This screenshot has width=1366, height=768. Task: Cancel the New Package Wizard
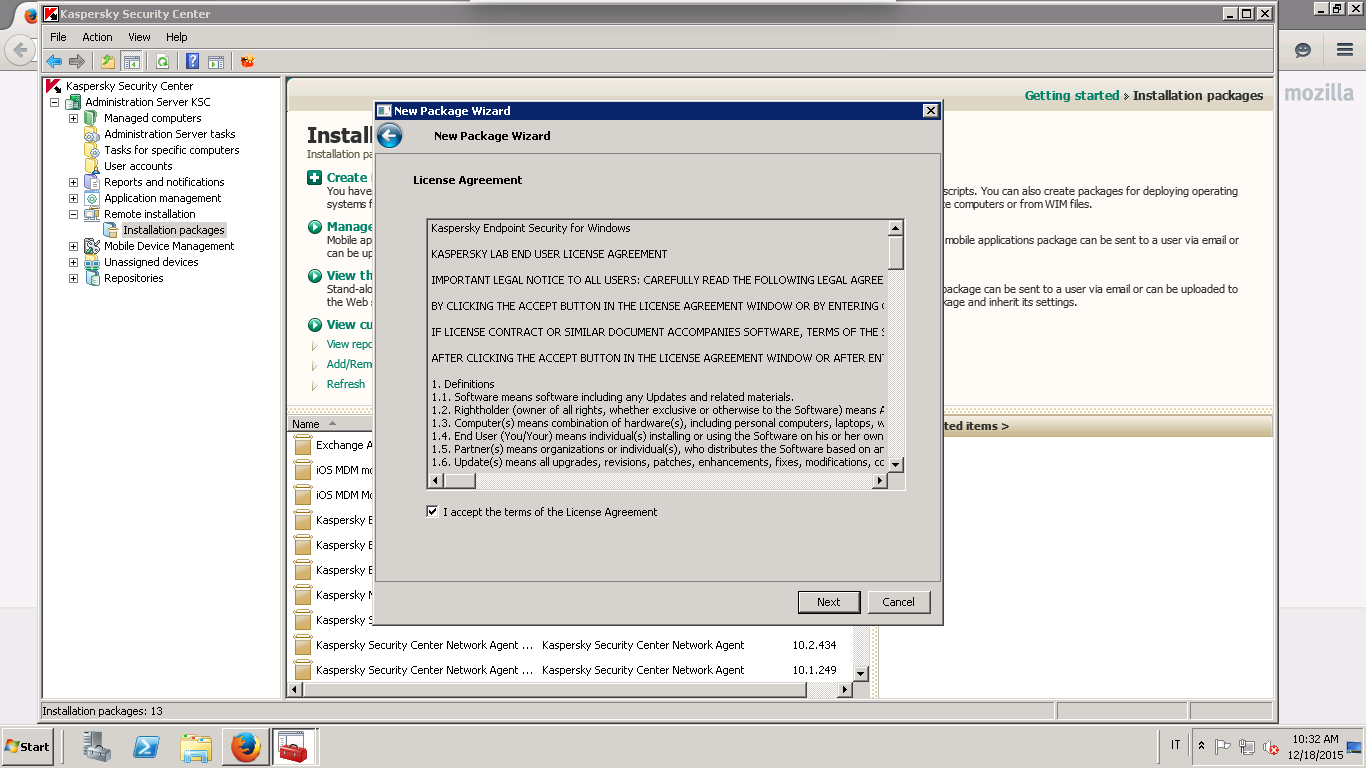tap(898, 602)
